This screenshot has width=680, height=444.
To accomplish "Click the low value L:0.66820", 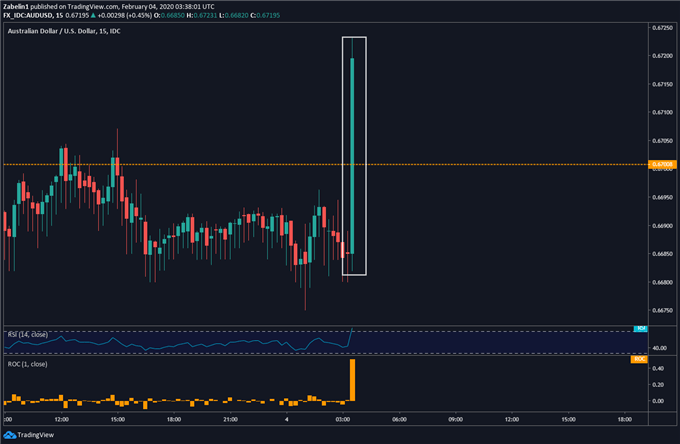I will coord(233,15).
